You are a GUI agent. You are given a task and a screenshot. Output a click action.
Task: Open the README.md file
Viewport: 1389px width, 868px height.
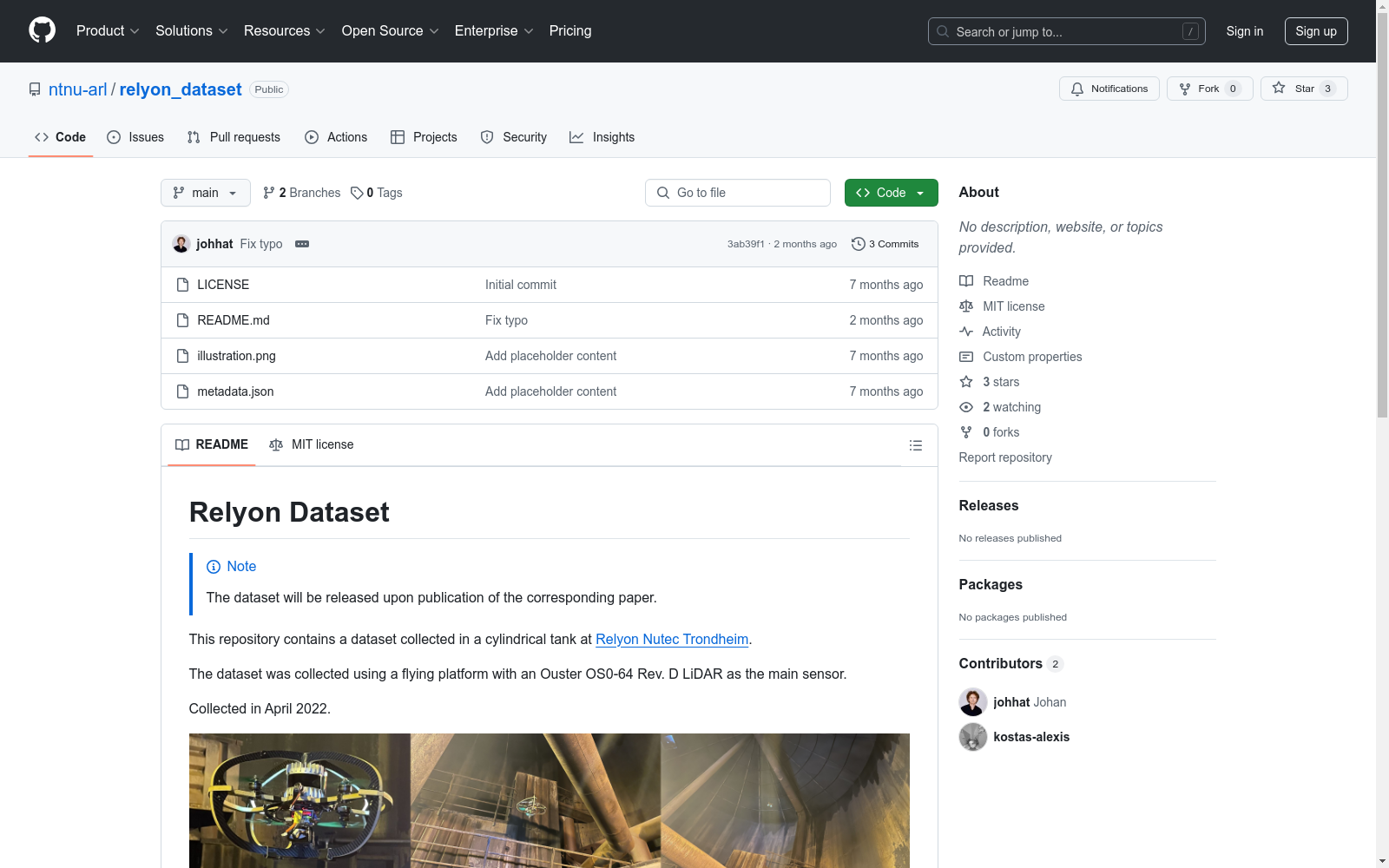click(x=234, y=320)
